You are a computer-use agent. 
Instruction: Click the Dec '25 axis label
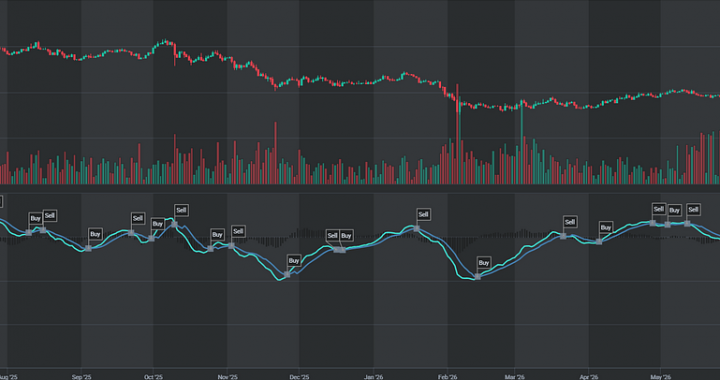299,377
